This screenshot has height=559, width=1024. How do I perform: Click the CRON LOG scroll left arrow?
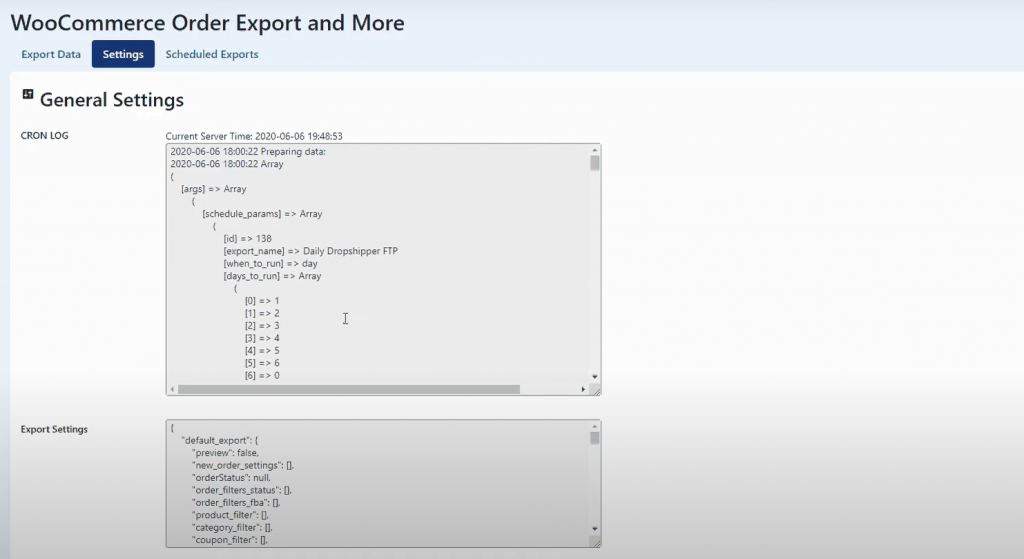(172, 389)
